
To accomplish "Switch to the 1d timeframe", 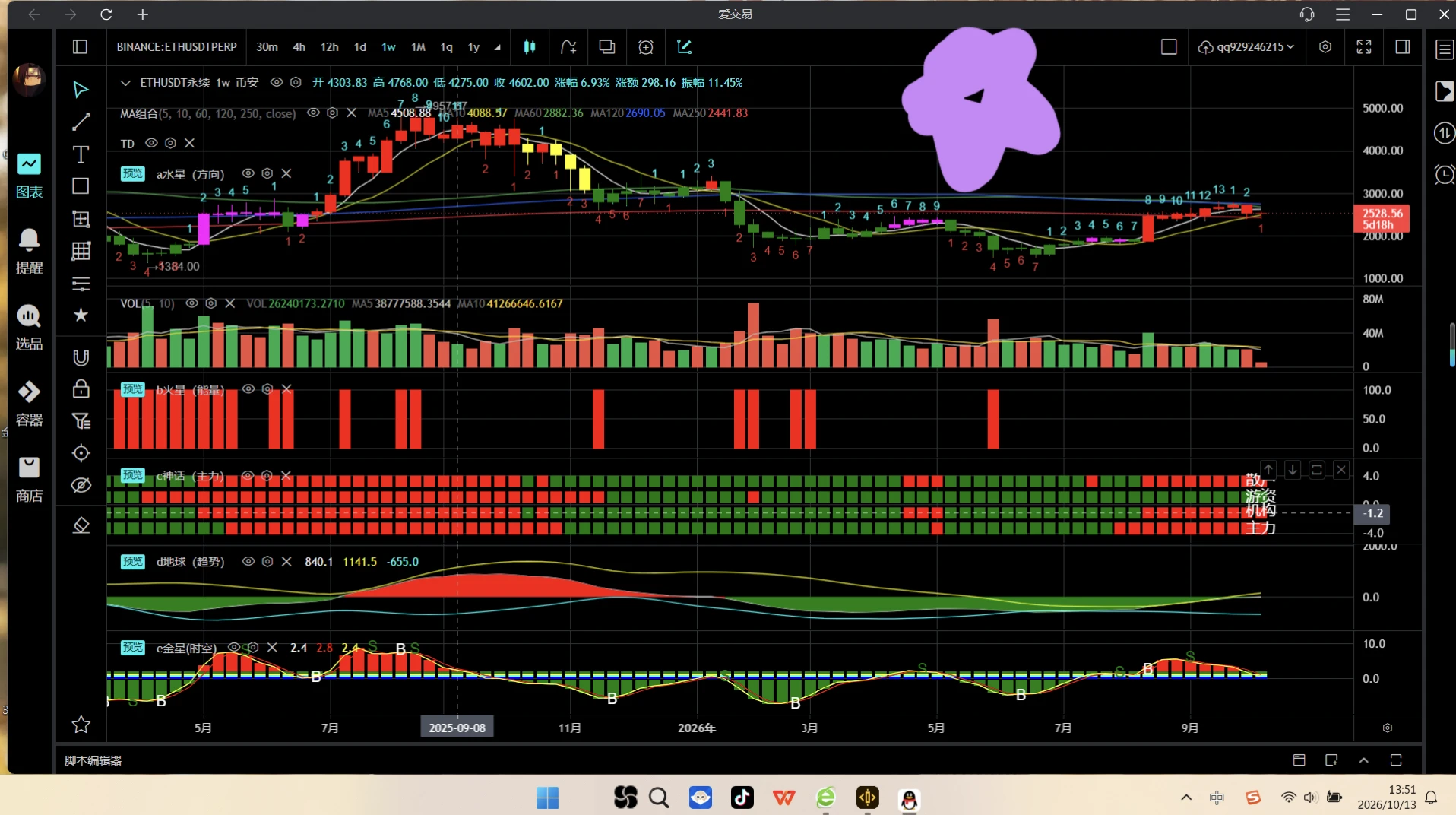I will pos(360,47).
